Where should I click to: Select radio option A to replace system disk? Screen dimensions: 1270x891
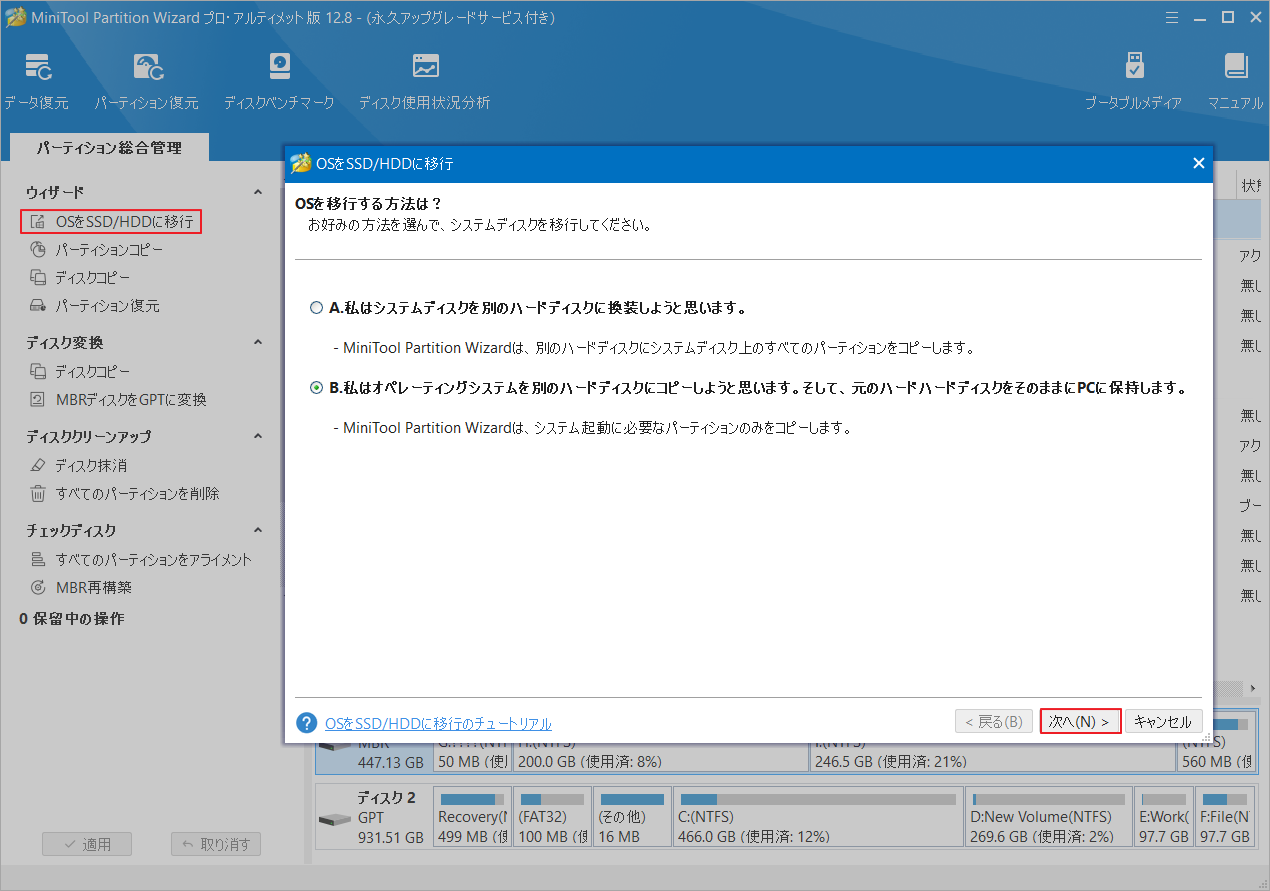click(x=316, y=308)
